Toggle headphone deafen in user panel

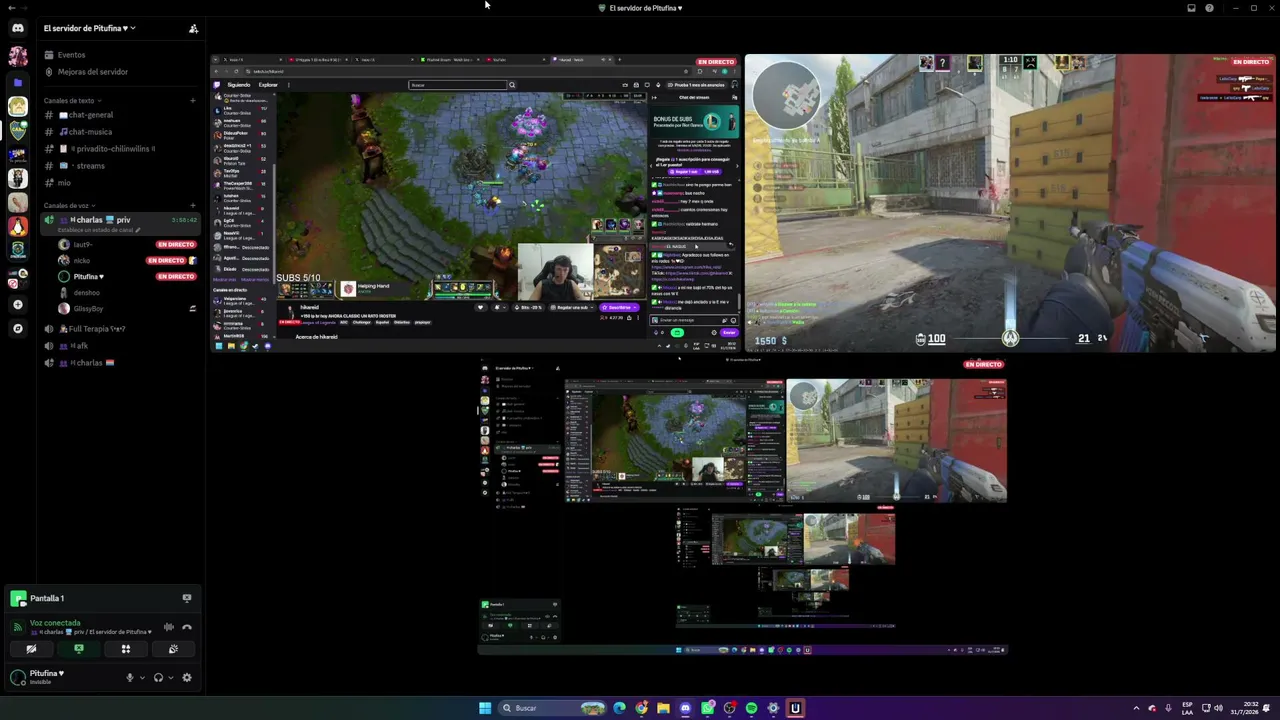(158, 678)
